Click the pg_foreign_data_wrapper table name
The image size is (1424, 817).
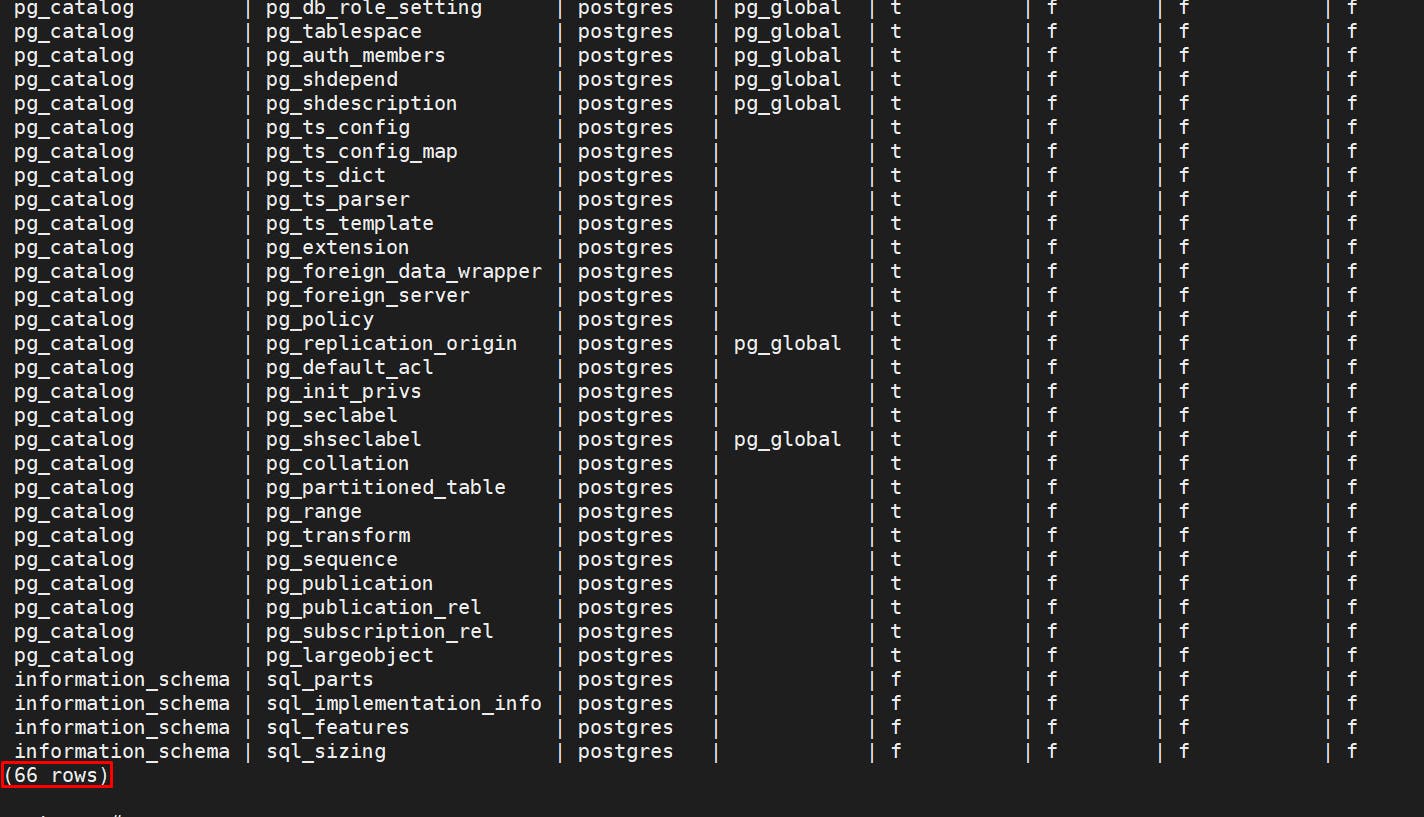click(x=403, y=271)
